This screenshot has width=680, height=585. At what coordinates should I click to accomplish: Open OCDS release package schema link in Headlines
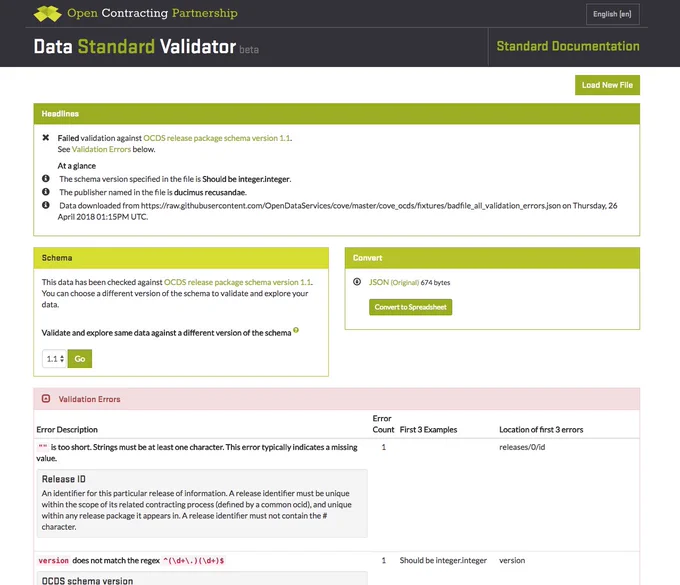(x=217, y=138)
